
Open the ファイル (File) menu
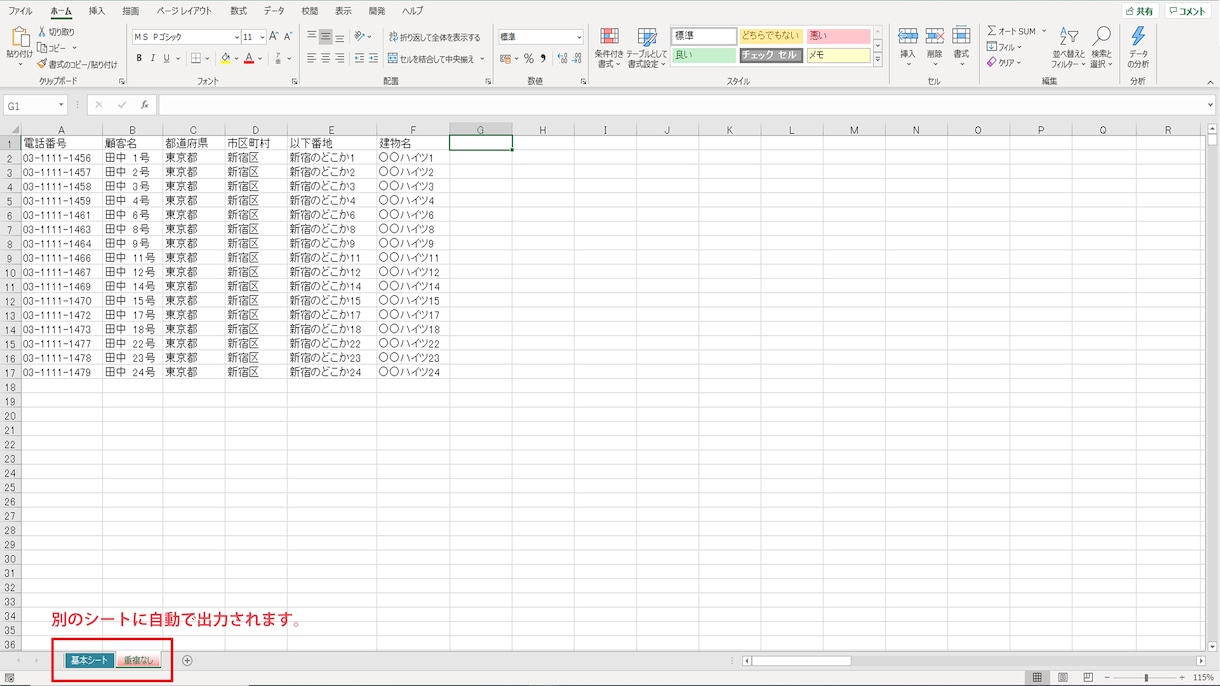(x=20, y=11)
